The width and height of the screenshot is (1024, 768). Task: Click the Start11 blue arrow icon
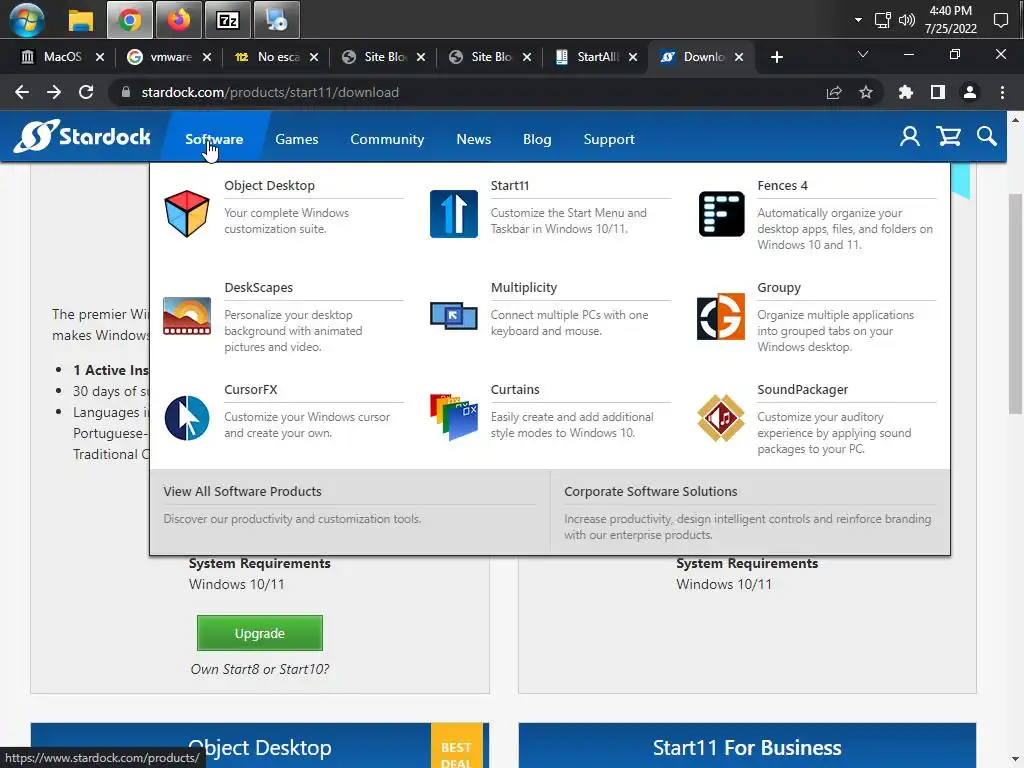(x=454, y=214)
